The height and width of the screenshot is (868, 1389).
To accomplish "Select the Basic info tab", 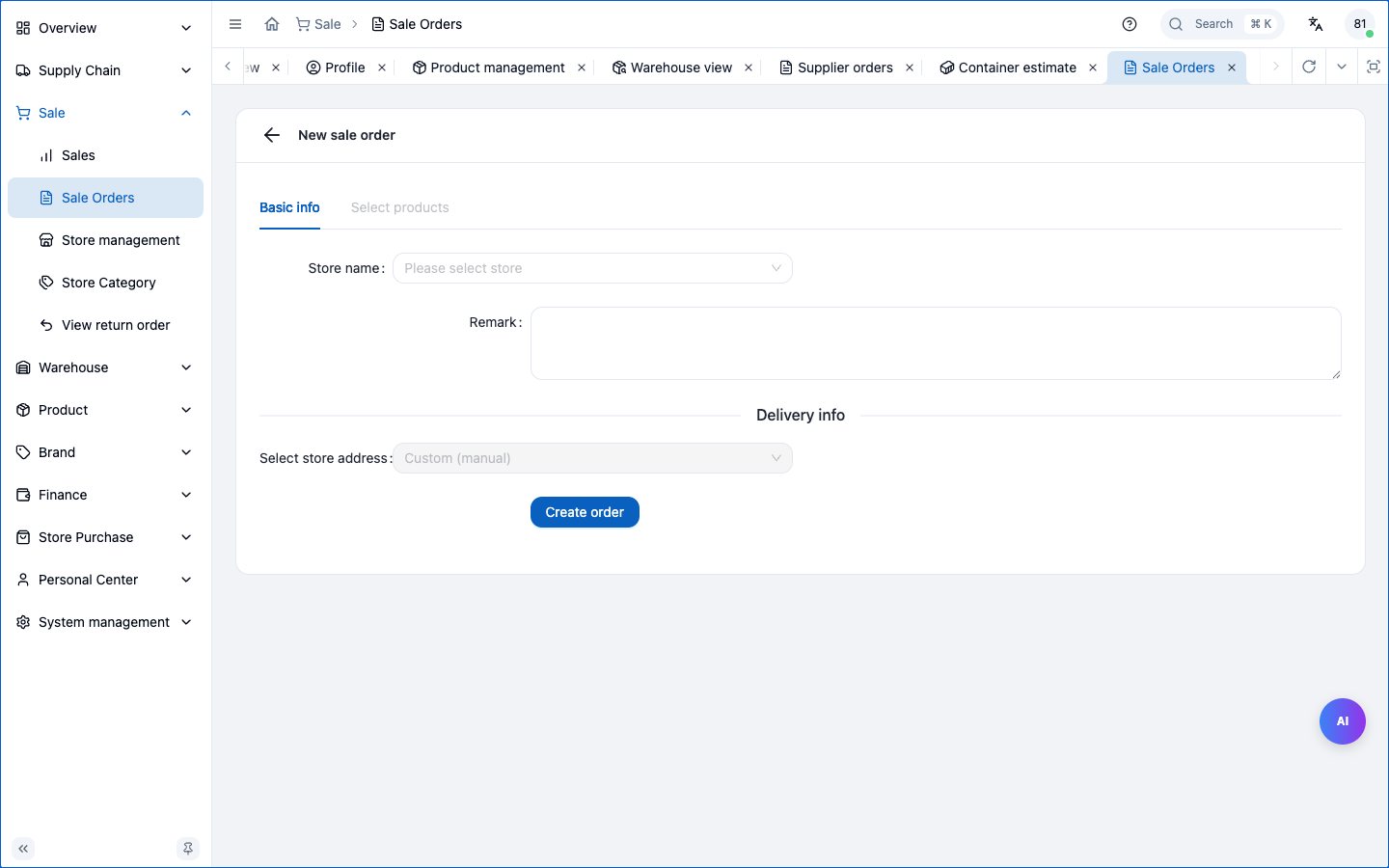I will coord(289,207).
